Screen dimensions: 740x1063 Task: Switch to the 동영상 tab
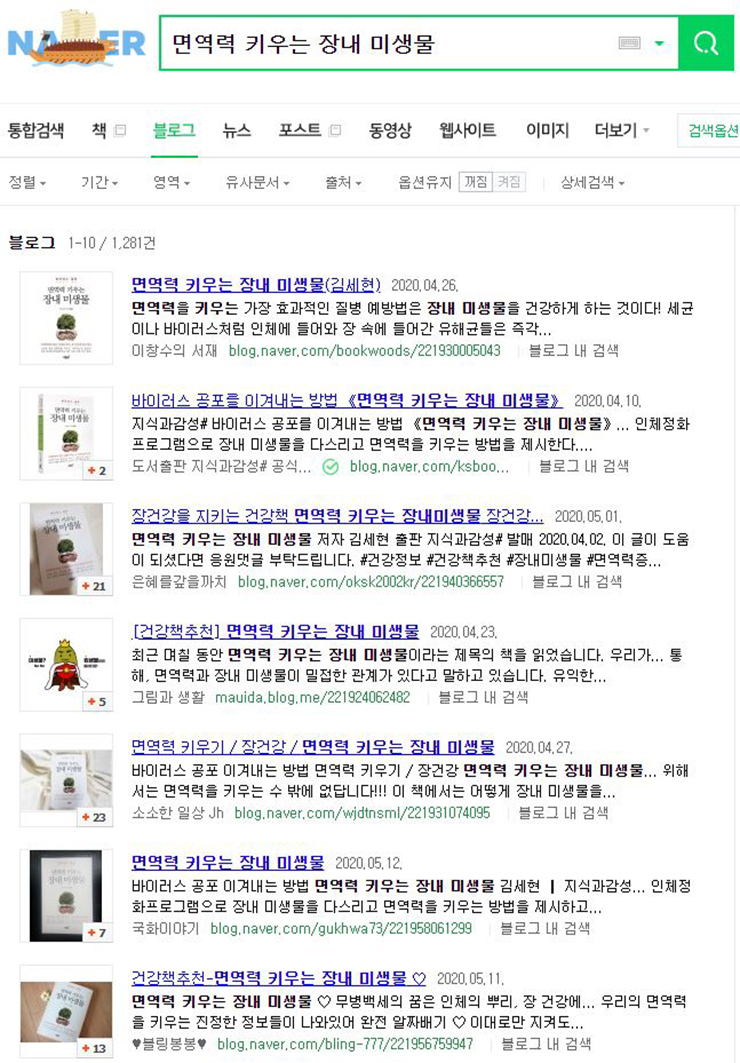pyautogui.click(x=390, y=129)
